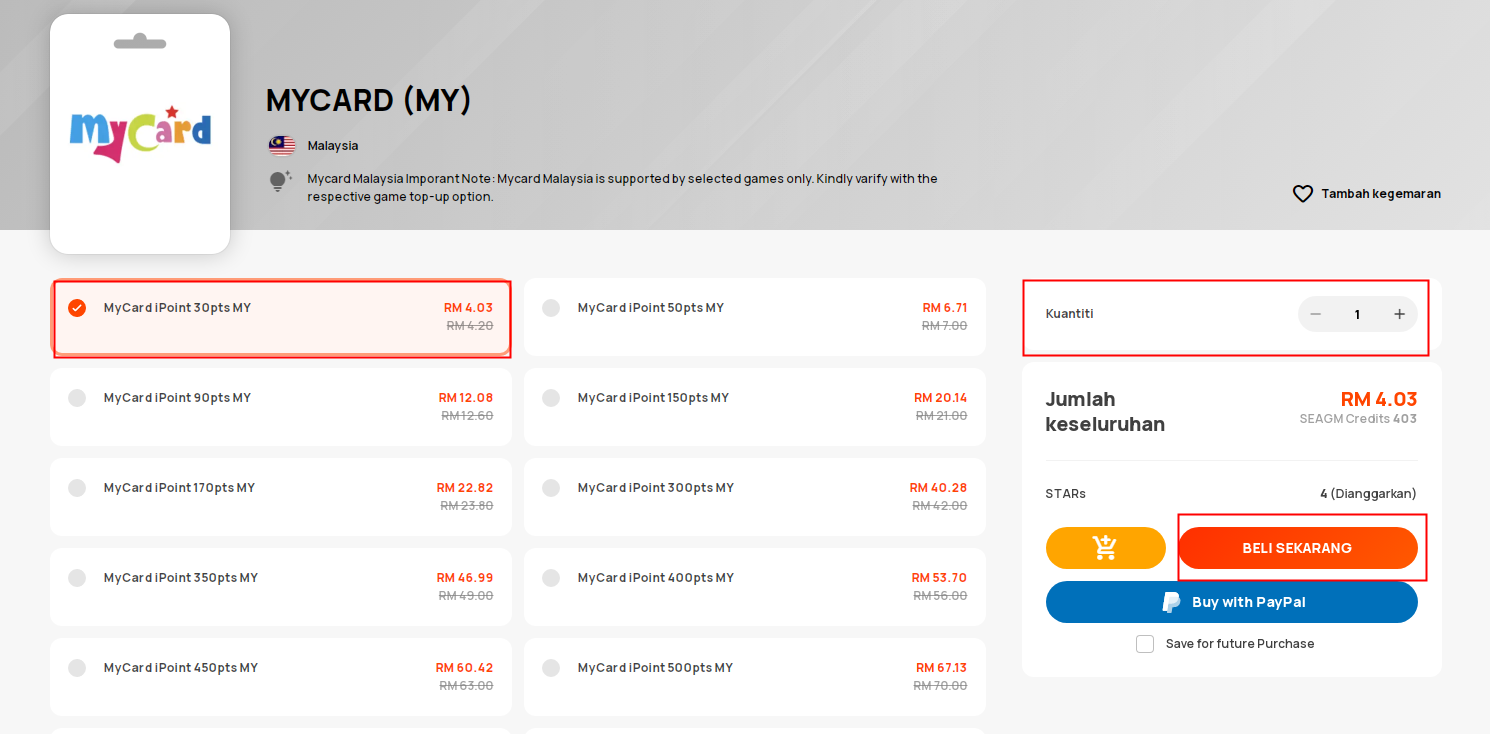Click the STARs label
Image resolution: width=1490 pixels, height=734 pixels.
(x=1066, y=494)
